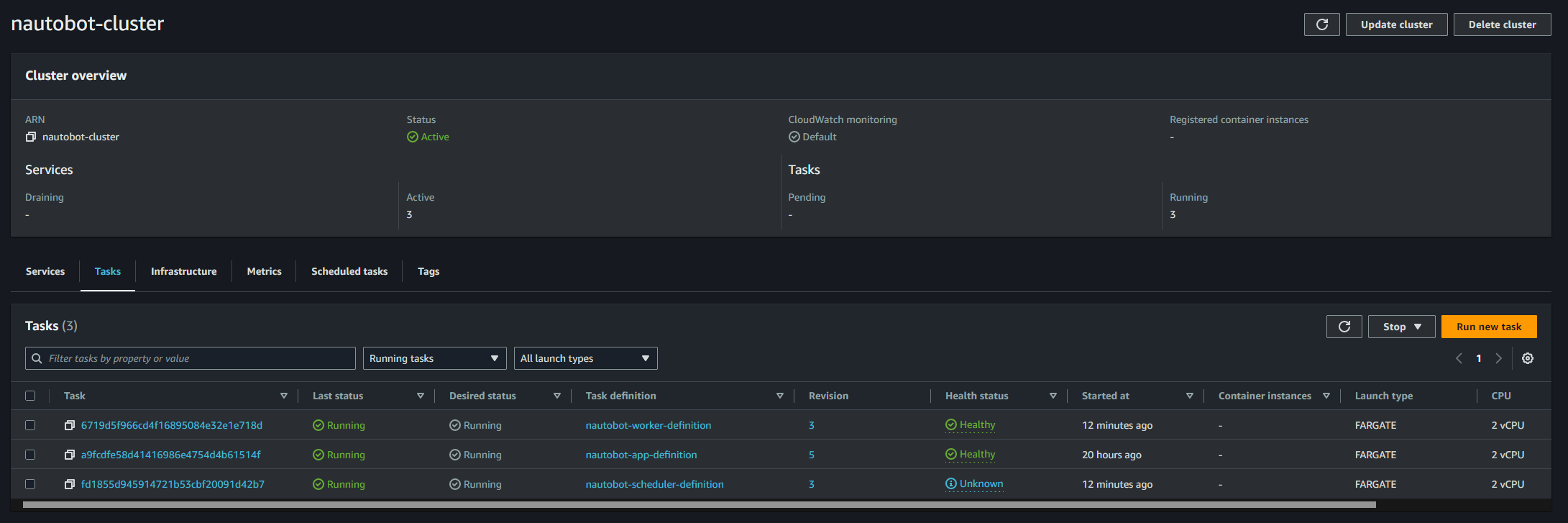Click the Revision column header
1568x523 pixels.
coord(828,396)
